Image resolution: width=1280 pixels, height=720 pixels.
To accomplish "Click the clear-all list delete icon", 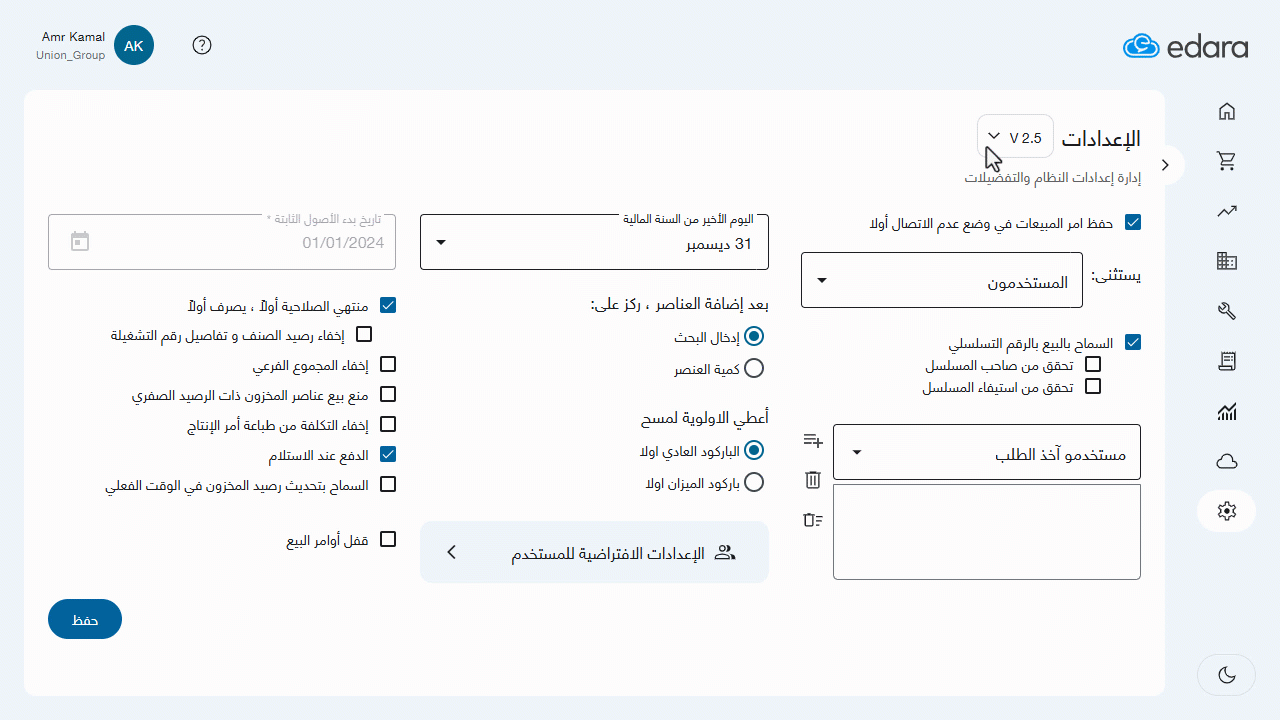I will coord(813,519).
